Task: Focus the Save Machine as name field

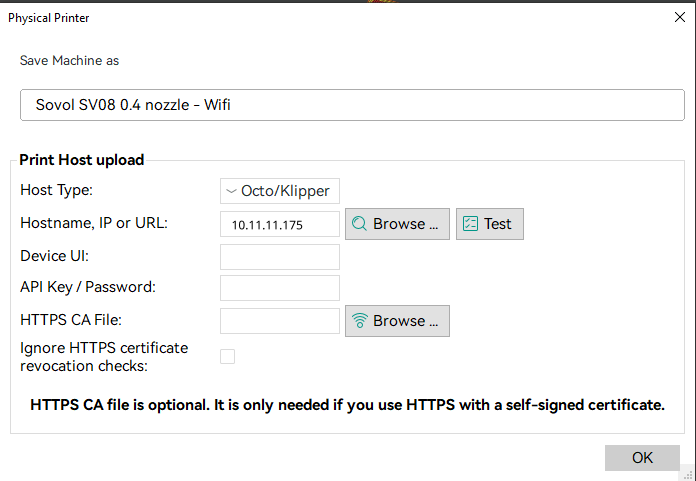Action: tap(352, 104)
